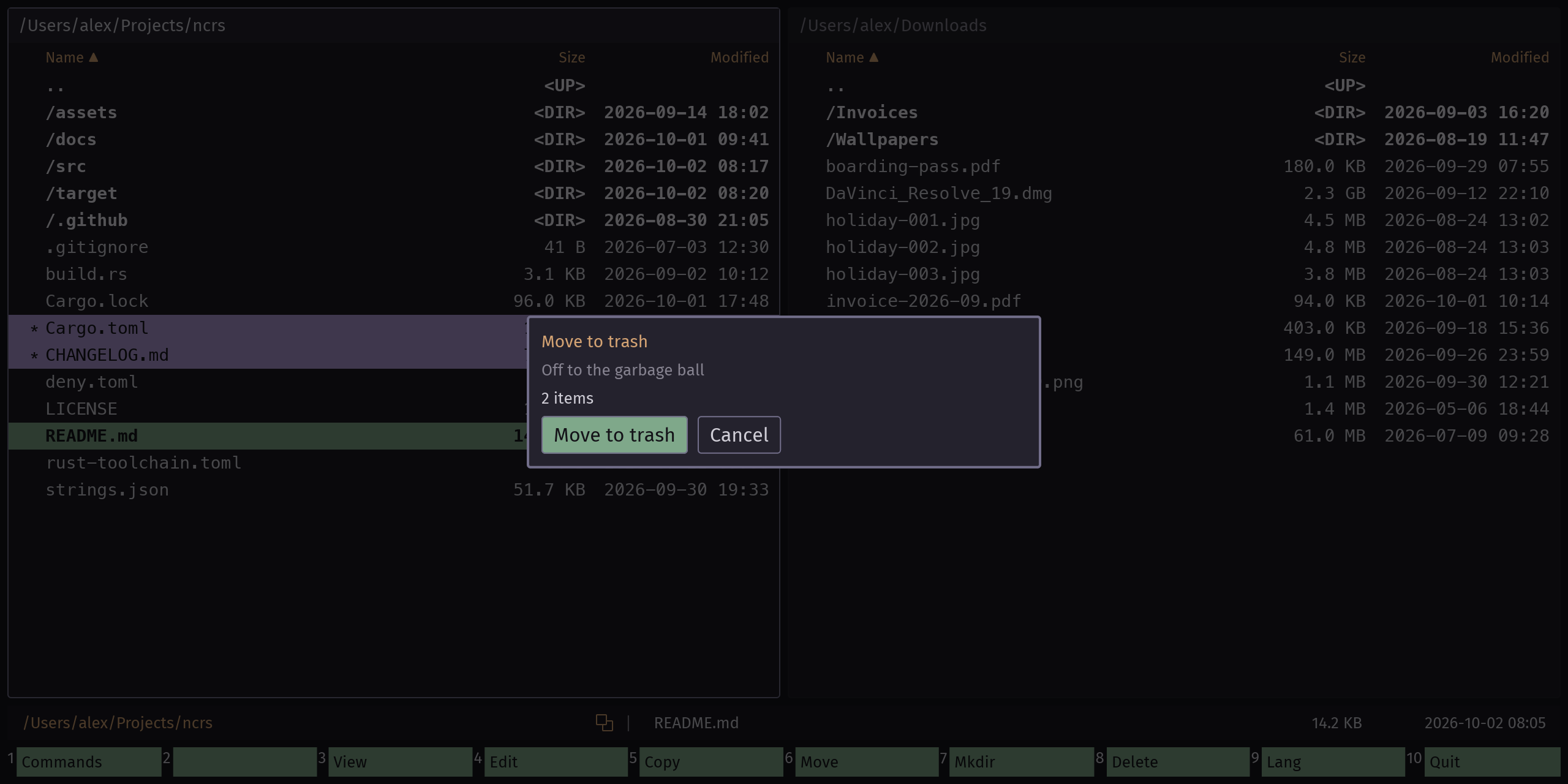Select the build.rs file
The width and height of the screenshot is (1568, 784).
tap(394, 274)
